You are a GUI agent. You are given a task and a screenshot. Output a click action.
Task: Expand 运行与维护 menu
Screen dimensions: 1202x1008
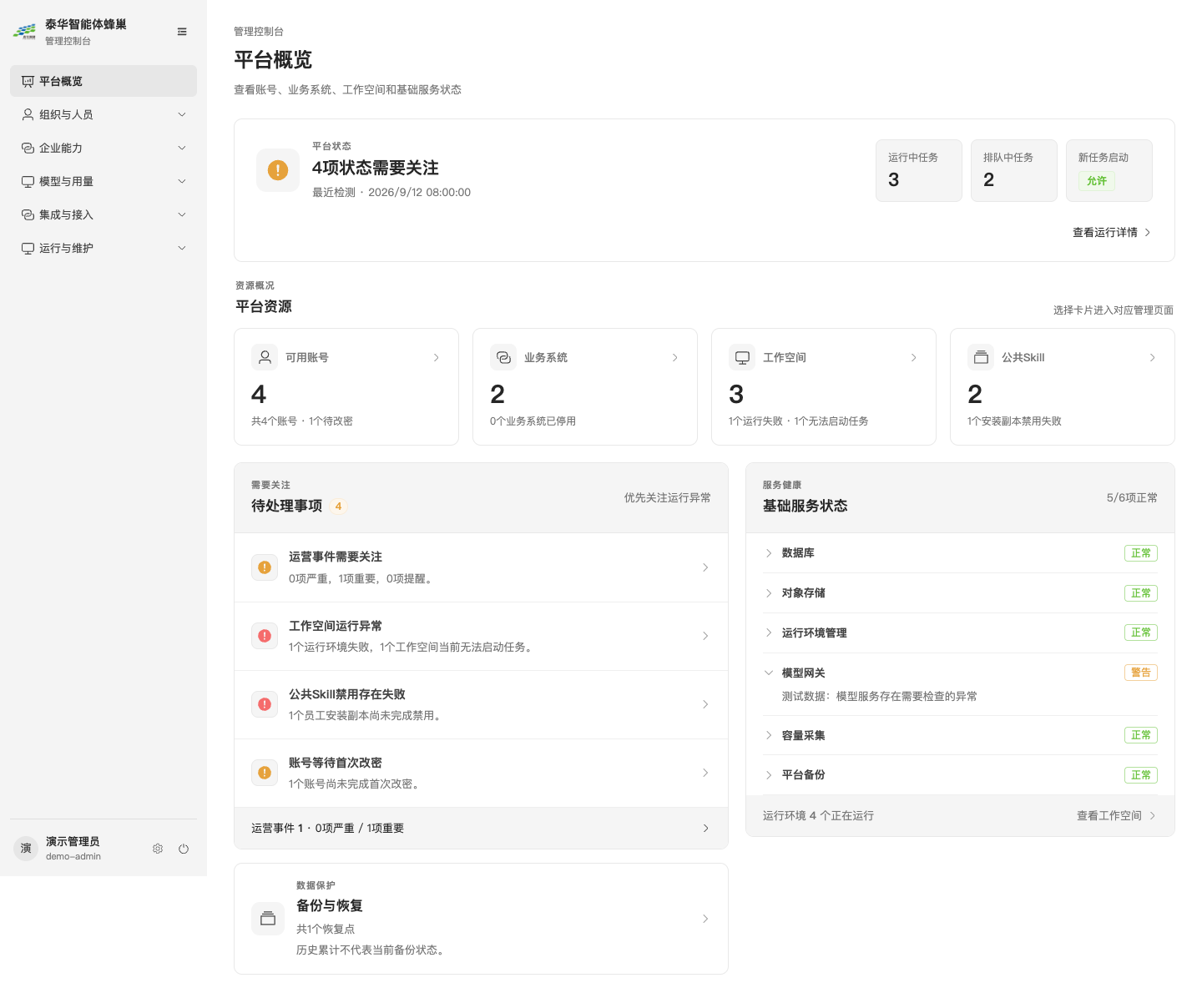coord(104,248)
